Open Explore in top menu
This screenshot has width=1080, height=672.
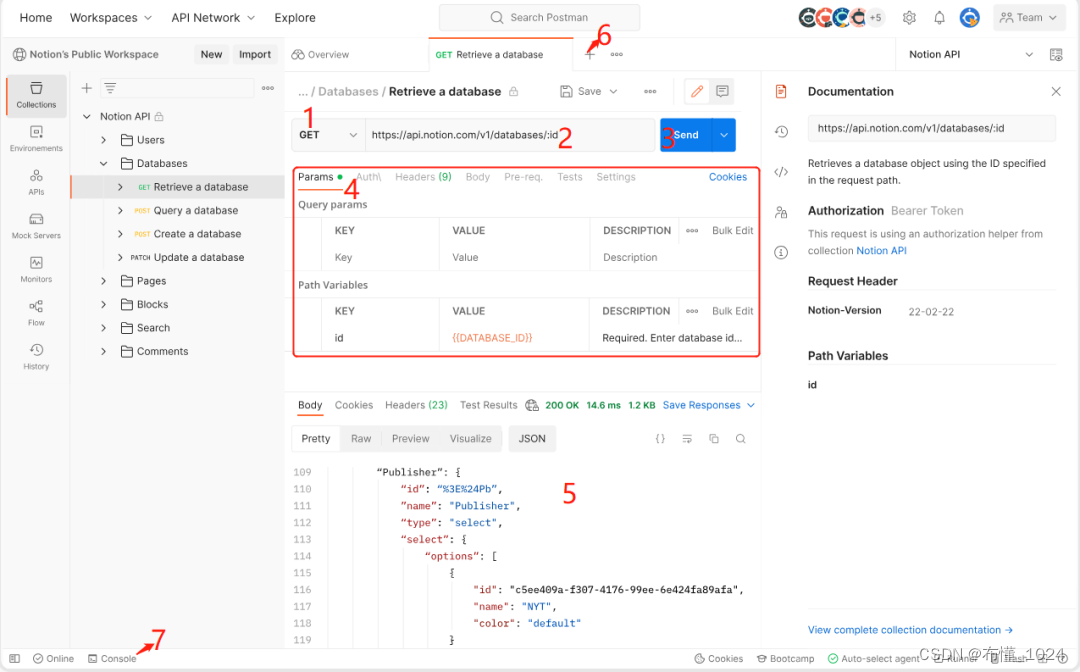click(295, 18)
